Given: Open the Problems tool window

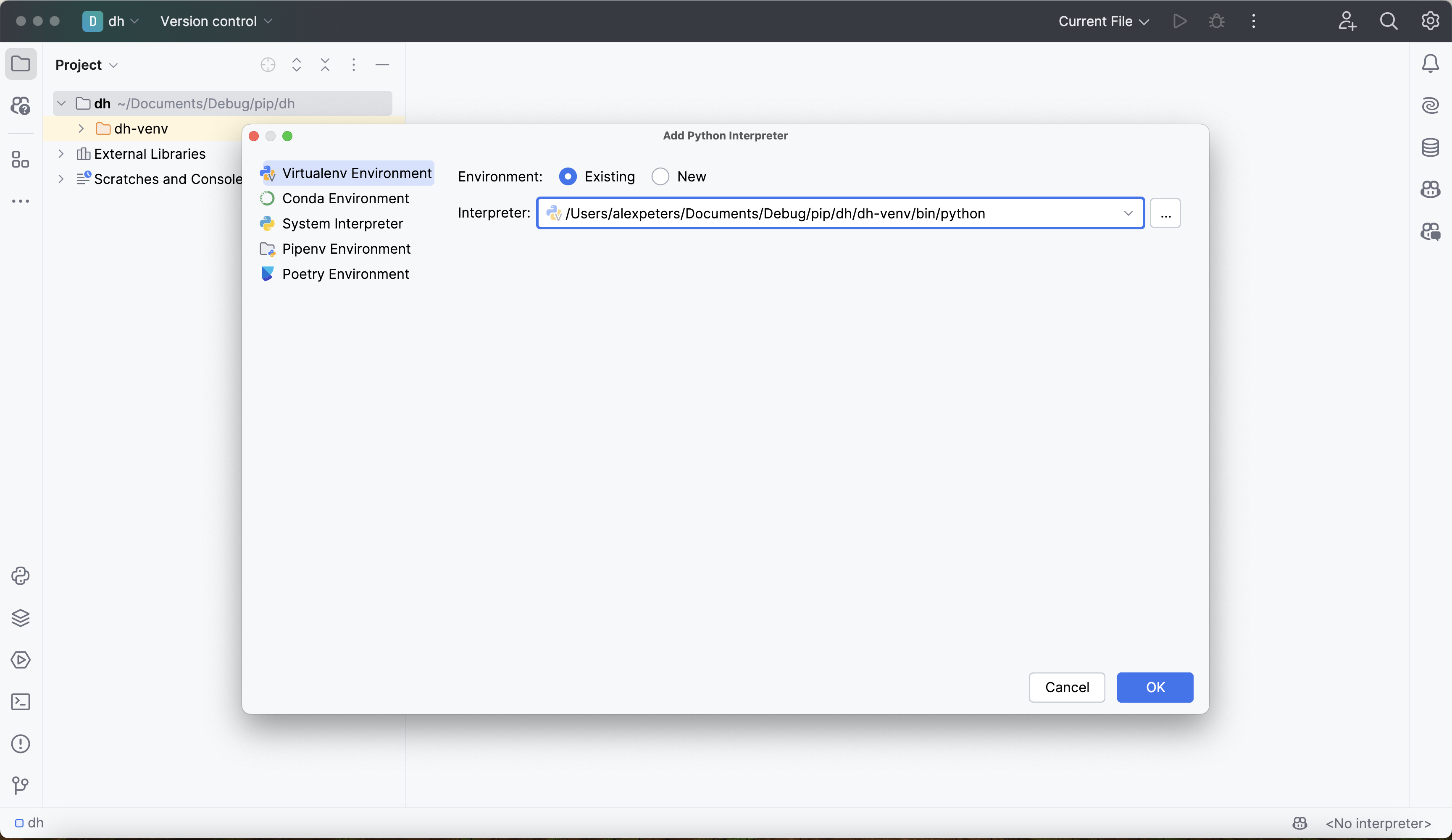Looking at the screenshot, I should point(21,744).
